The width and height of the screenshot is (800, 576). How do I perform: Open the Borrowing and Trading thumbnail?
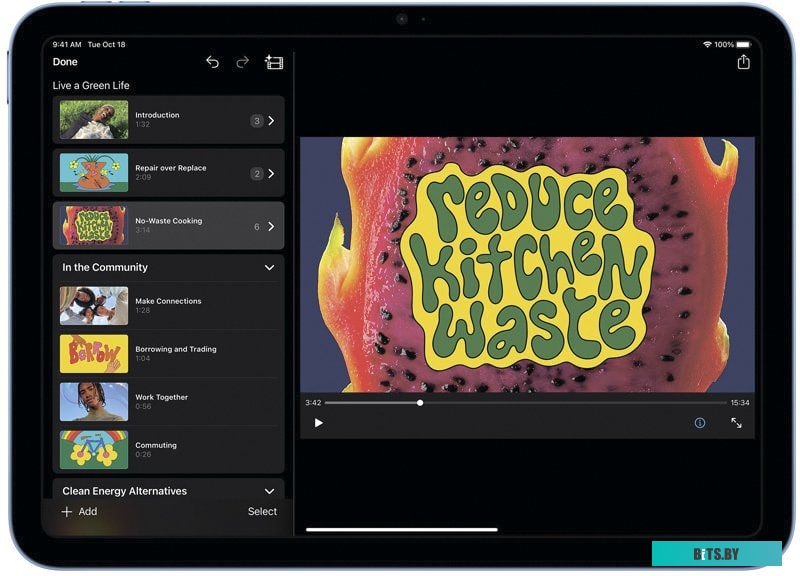94,353
